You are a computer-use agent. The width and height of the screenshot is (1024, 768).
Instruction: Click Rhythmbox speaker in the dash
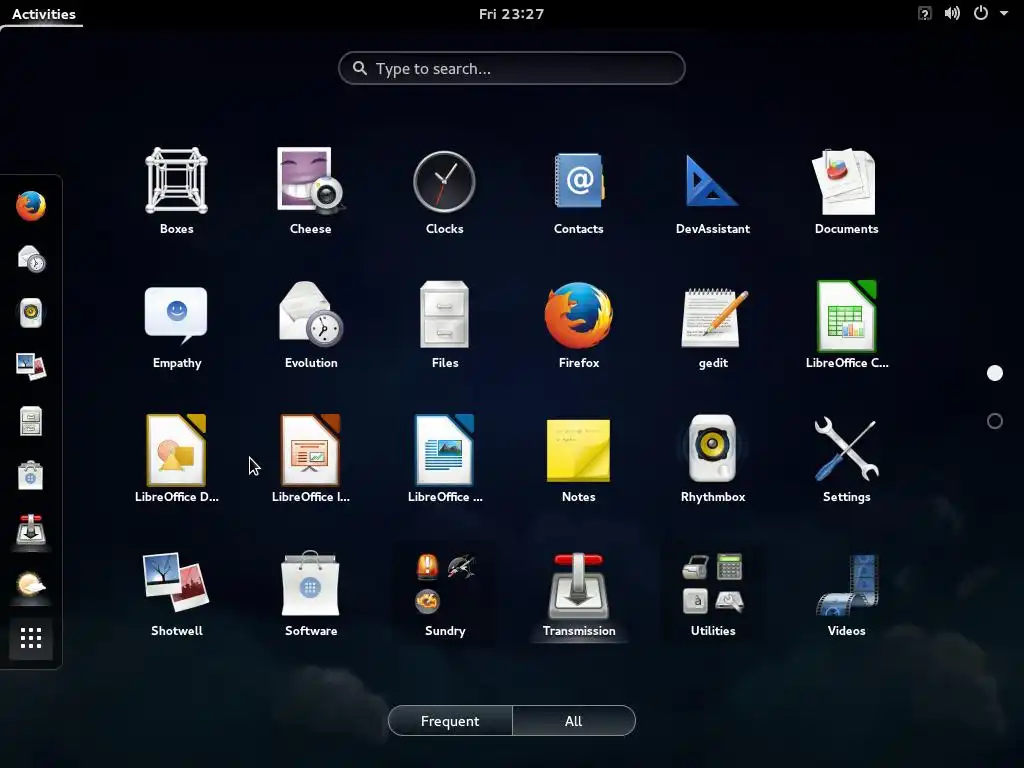tap(31, 313)
